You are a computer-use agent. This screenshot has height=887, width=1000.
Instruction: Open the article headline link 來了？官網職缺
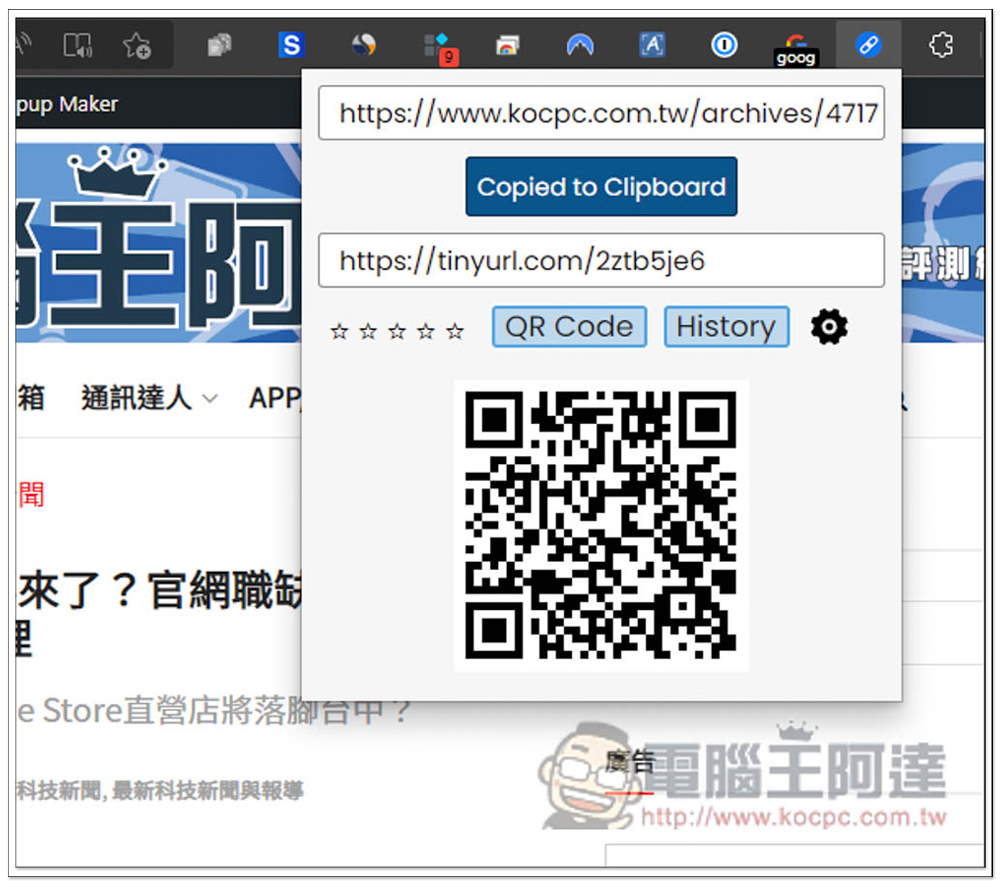[x=159, y=590]
